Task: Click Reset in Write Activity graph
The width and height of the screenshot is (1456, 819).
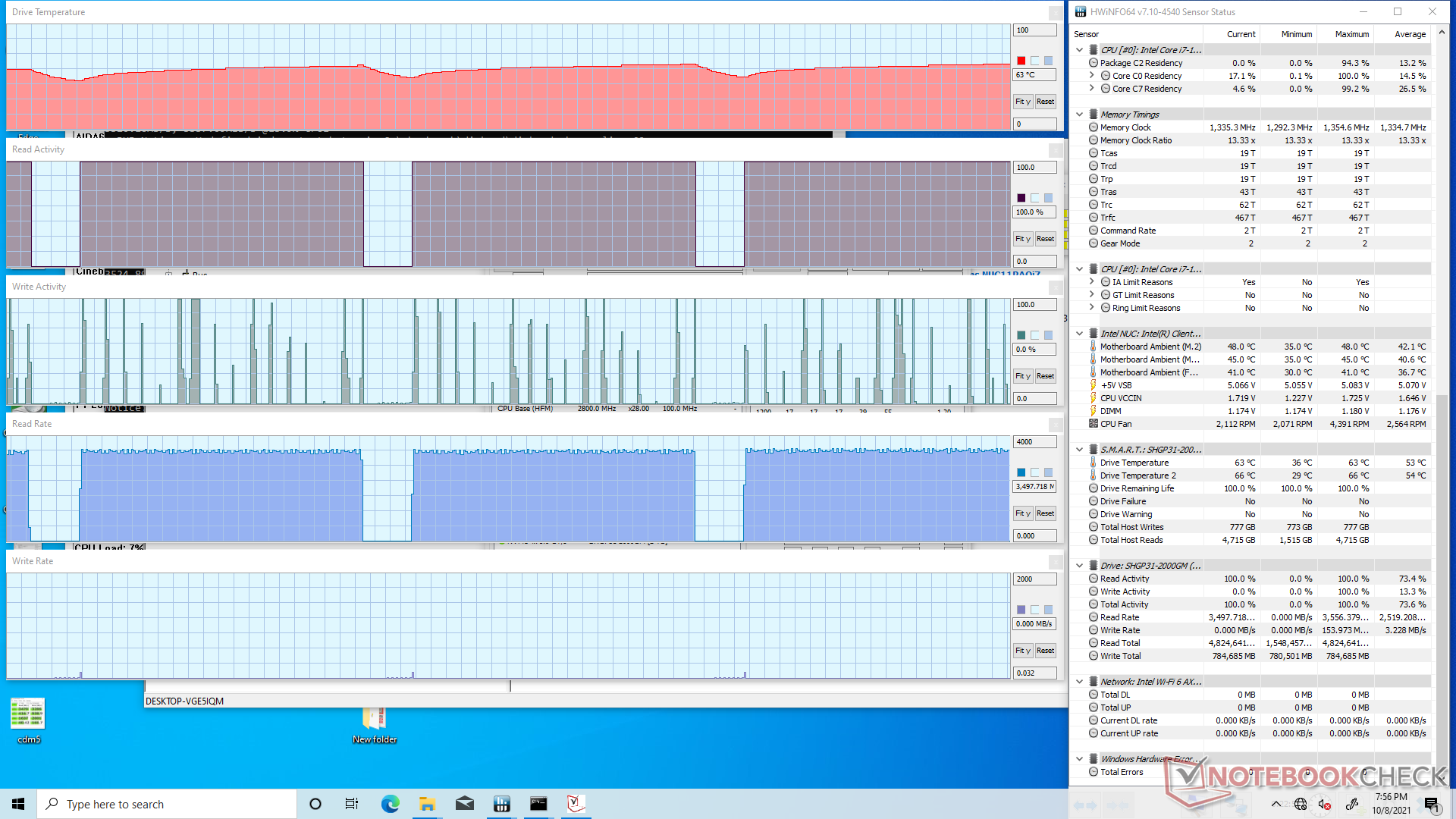Action: click(x=1045, y=376)
